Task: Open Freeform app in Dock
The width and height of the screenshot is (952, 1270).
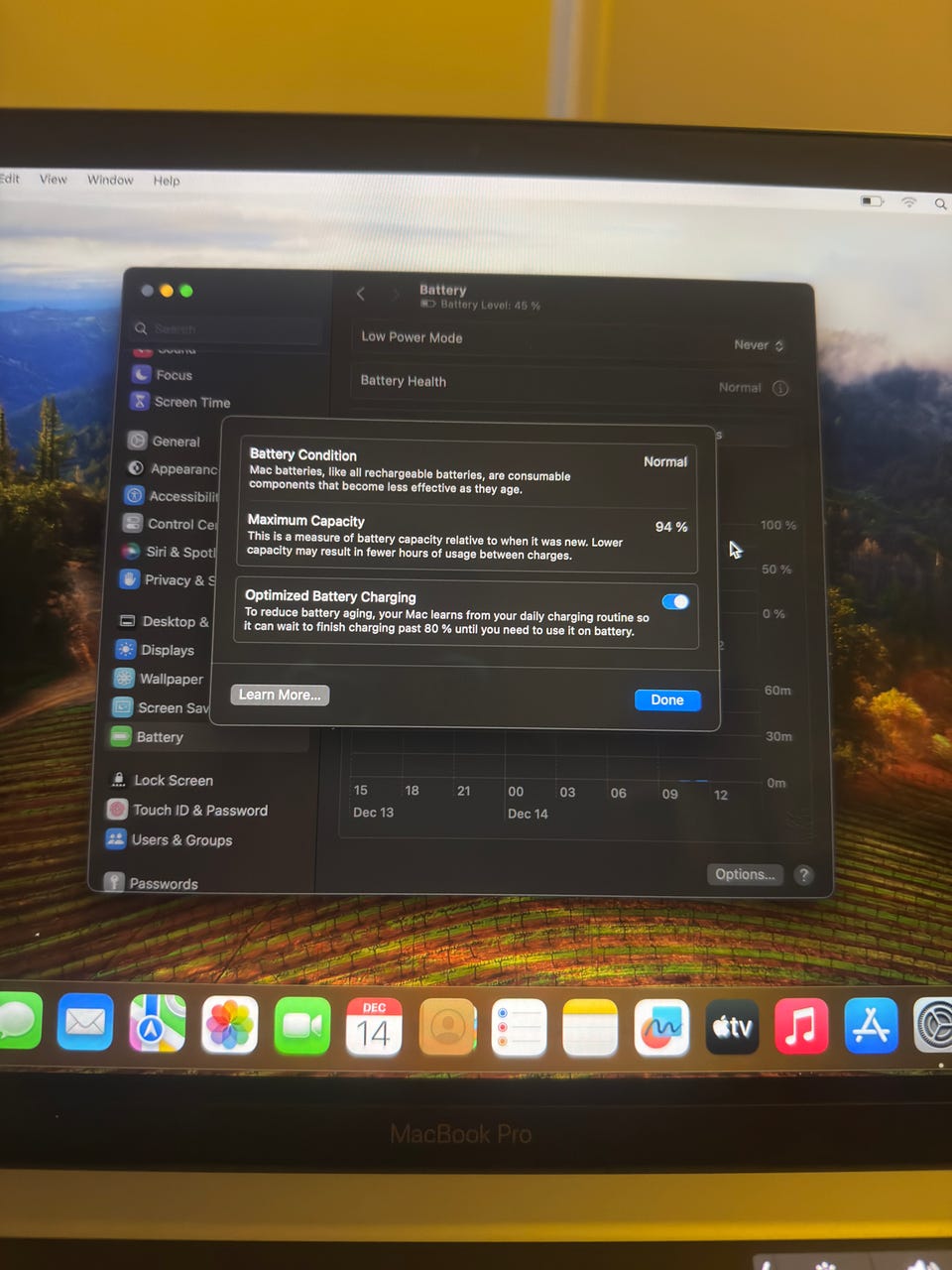Action: (661, 1028)
